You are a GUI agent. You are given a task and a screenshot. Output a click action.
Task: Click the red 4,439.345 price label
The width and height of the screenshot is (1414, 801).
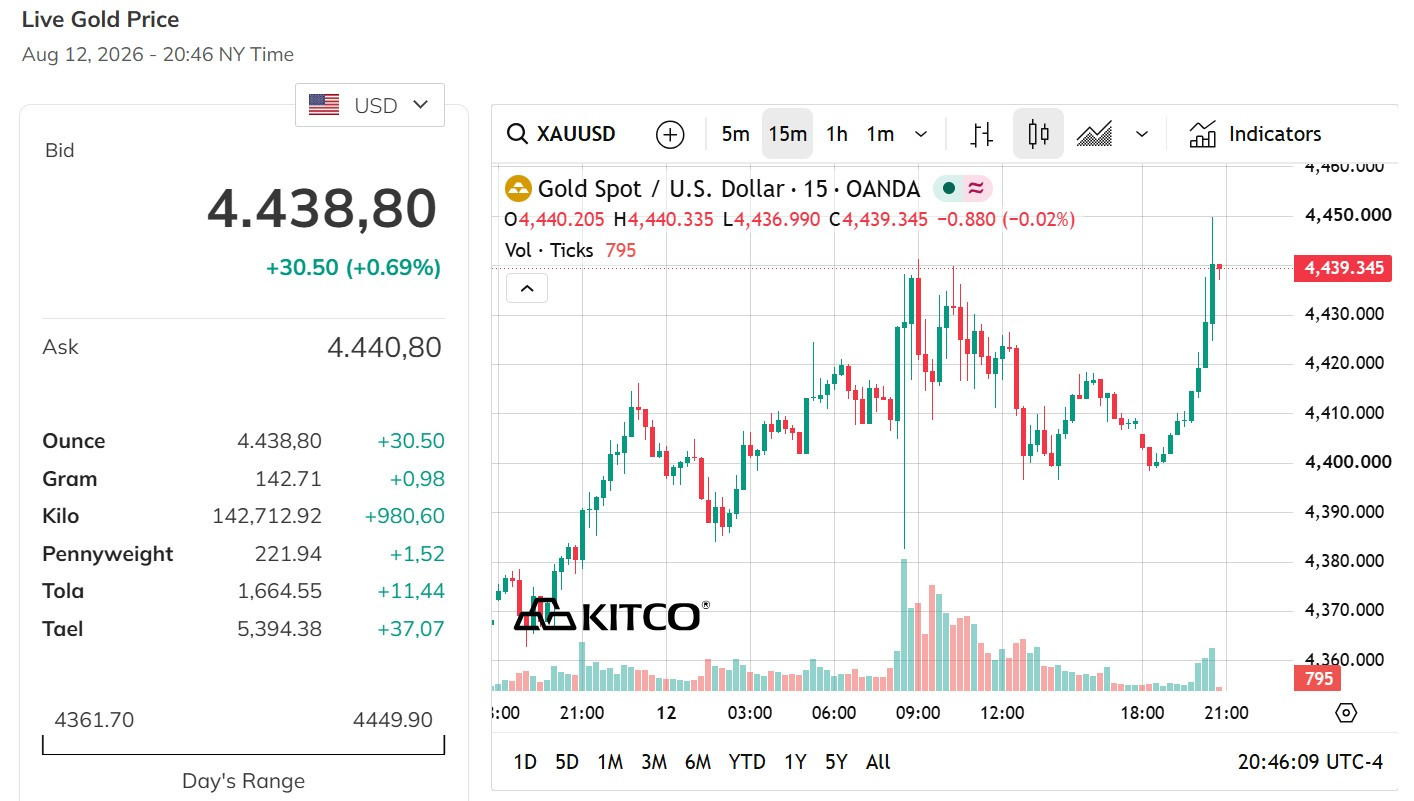pyautogui.click(x=1342, y=268)
